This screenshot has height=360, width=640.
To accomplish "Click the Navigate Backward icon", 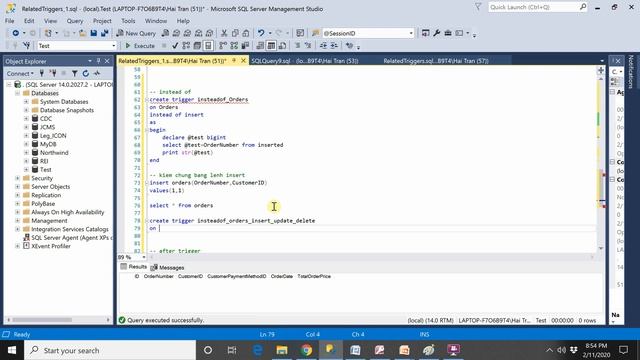I will pyautogui.click(x=16, y=33).
